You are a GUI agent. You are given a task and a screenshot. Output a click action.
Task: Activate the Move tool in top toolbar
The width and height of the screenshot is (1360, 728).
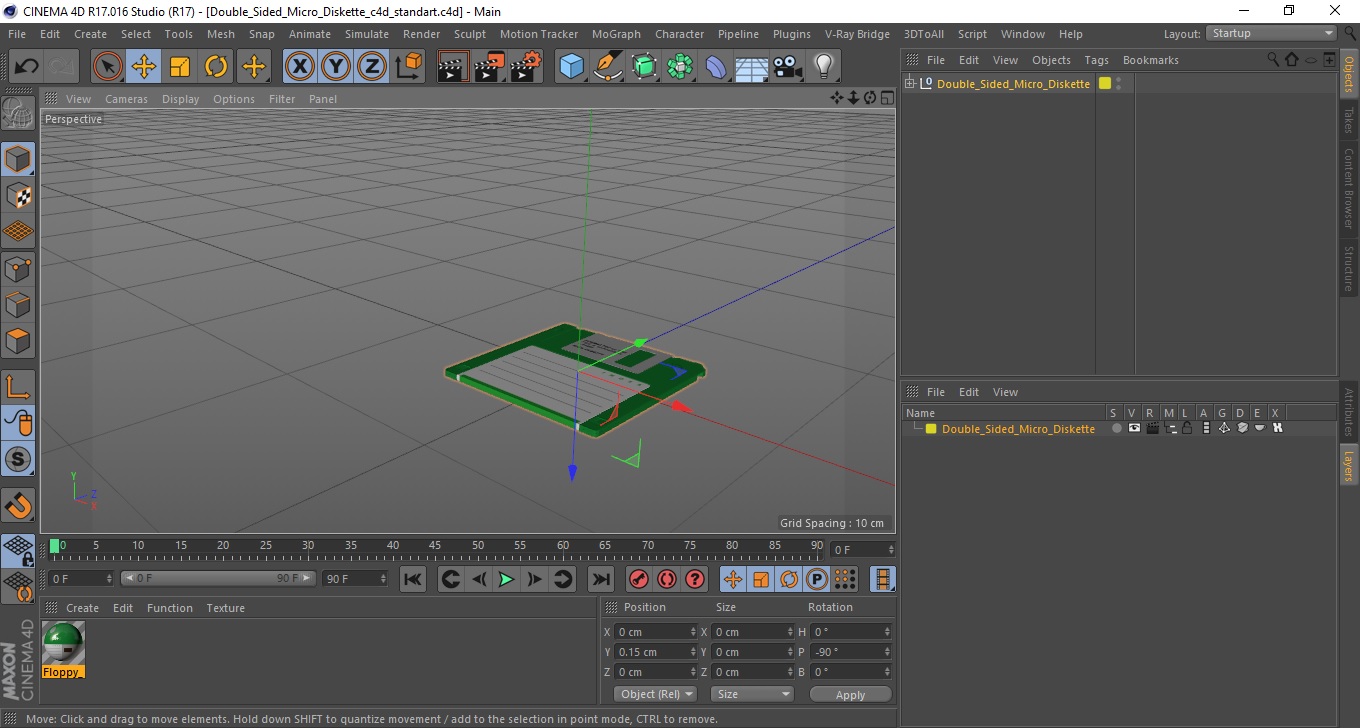point(144,67)
